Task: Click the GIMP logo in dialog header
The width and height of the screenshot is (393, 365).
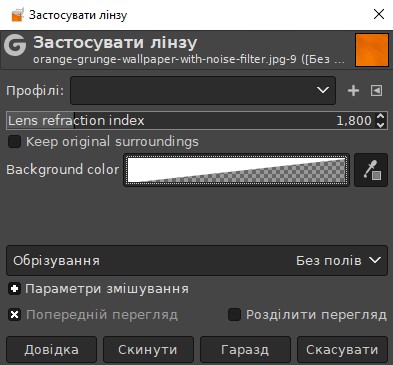Action: 15,45
